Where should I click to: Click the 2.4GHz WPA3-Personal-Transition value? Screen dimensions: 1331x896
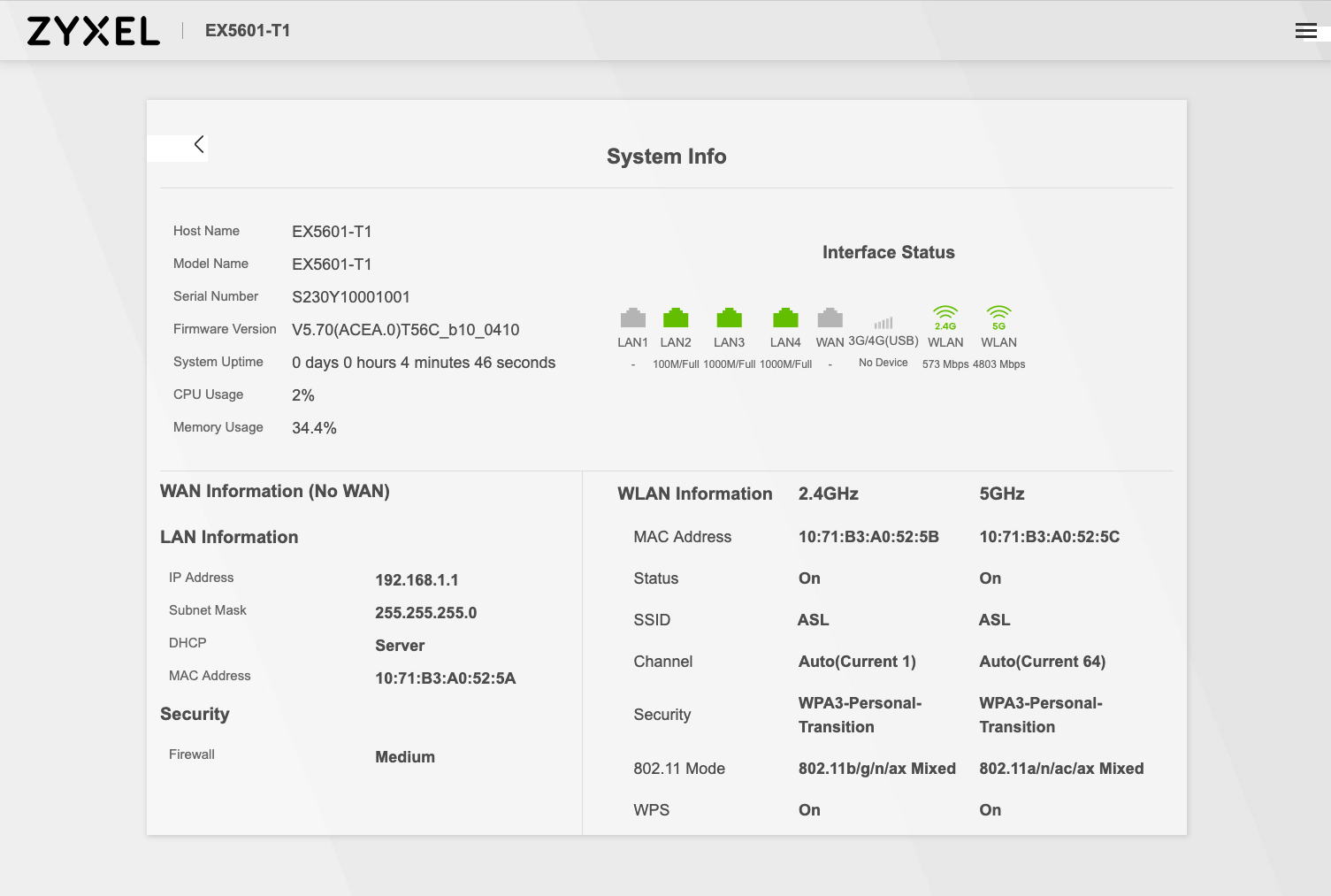click(860, 715)
